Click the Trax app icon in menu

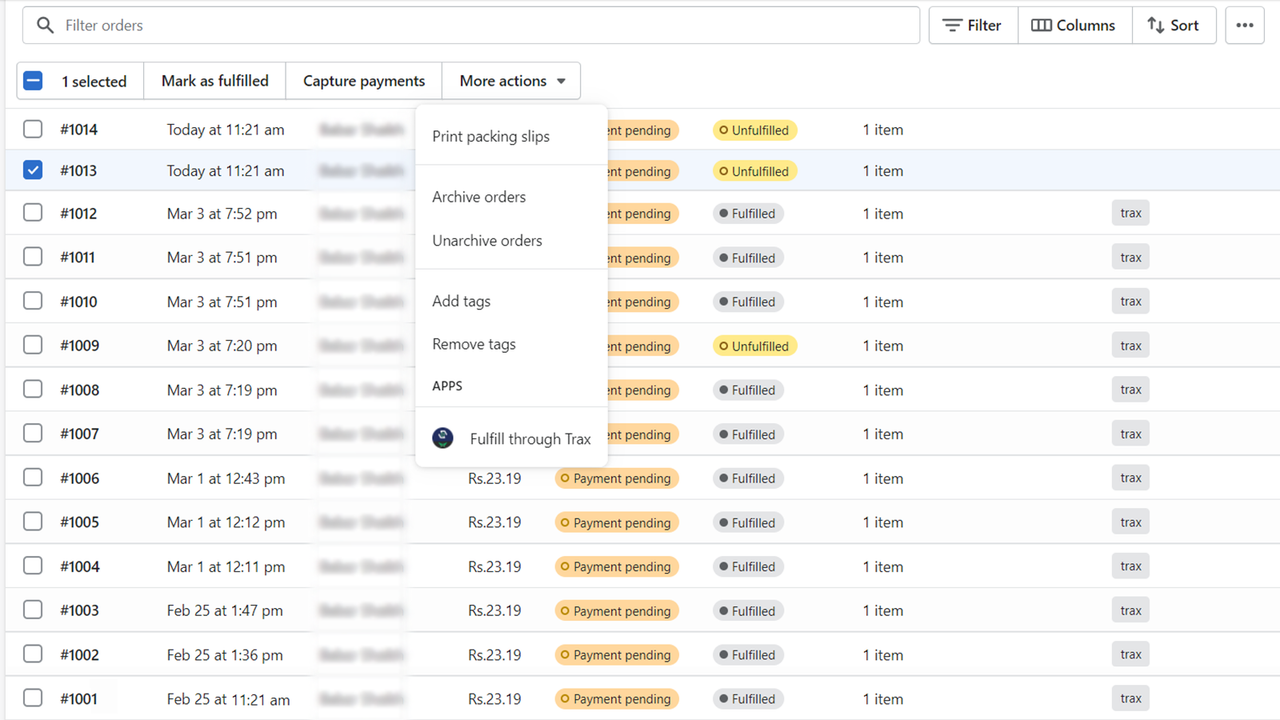click(x=443, y=438)
